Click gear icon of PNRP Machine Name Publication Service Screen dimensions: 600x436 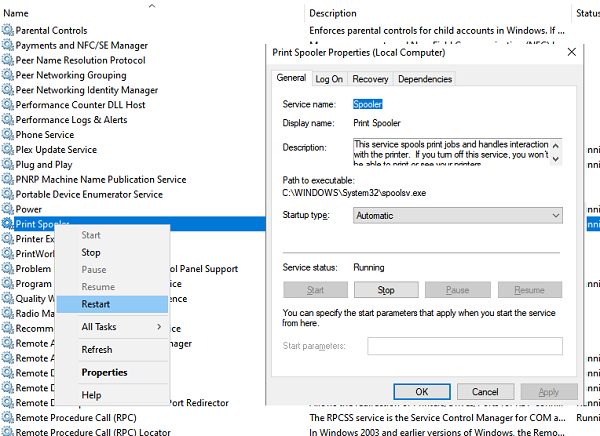pyautogui.click(x=7, y=179)
